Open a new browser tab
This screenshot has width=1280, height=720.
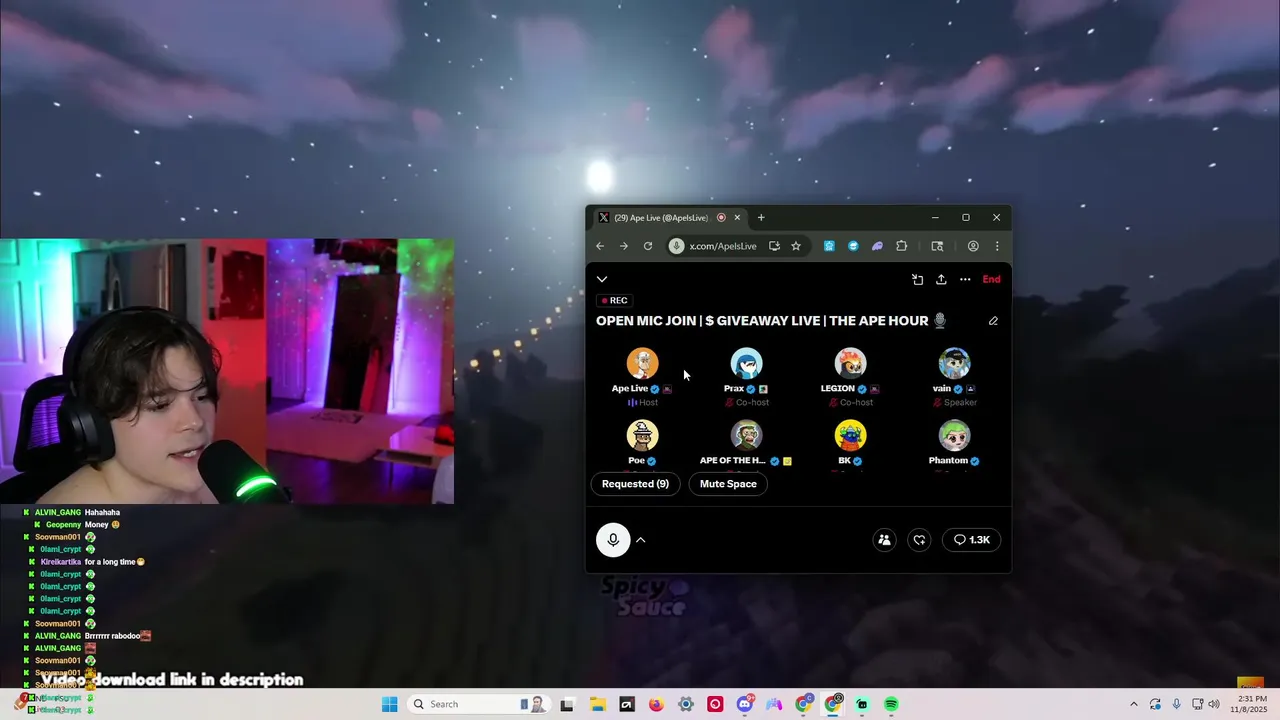761,218
